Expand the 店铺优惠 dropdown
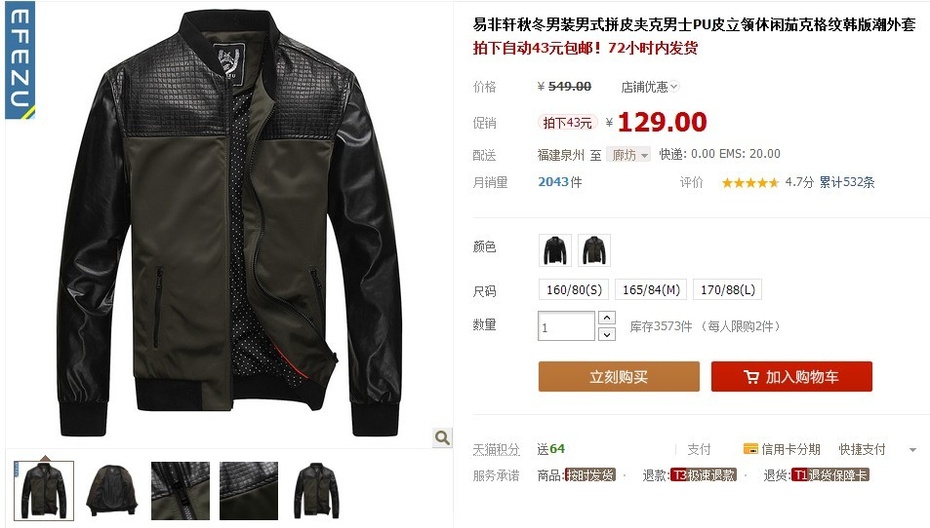Image resolution: width=930 pixels, height=528 pixels. [649, 87]
